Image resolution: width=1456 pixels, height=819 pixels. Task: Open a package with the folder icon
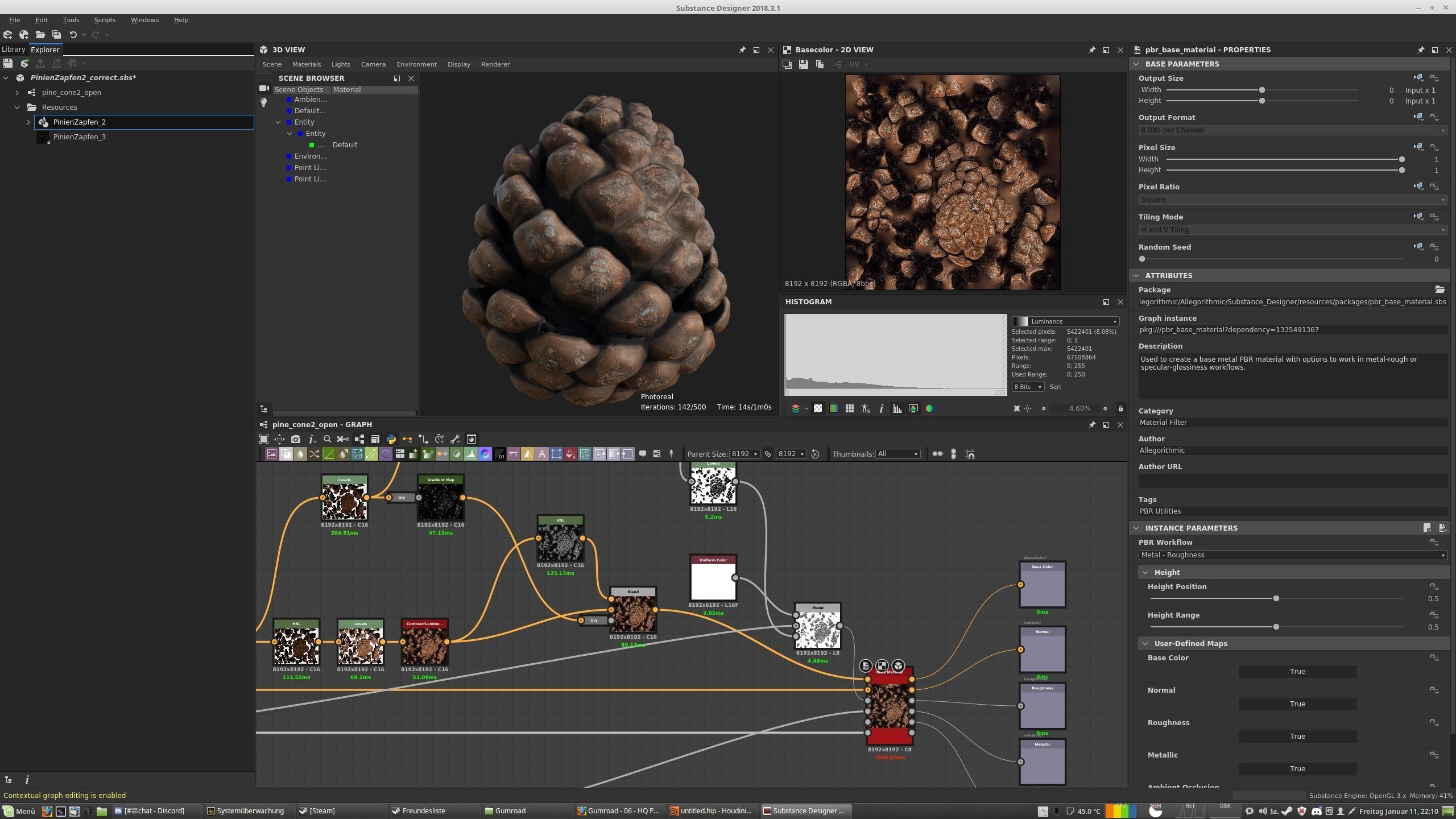tap(40, 35)
